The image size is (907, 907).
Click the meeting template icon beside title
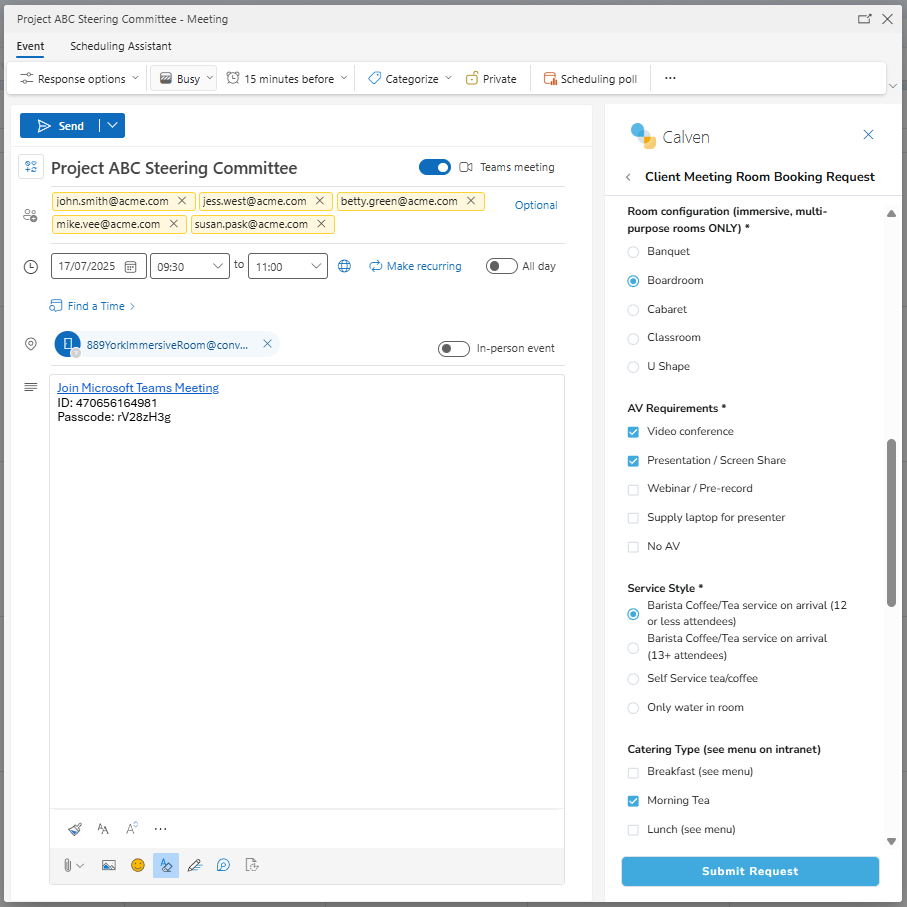coord(31,167)
